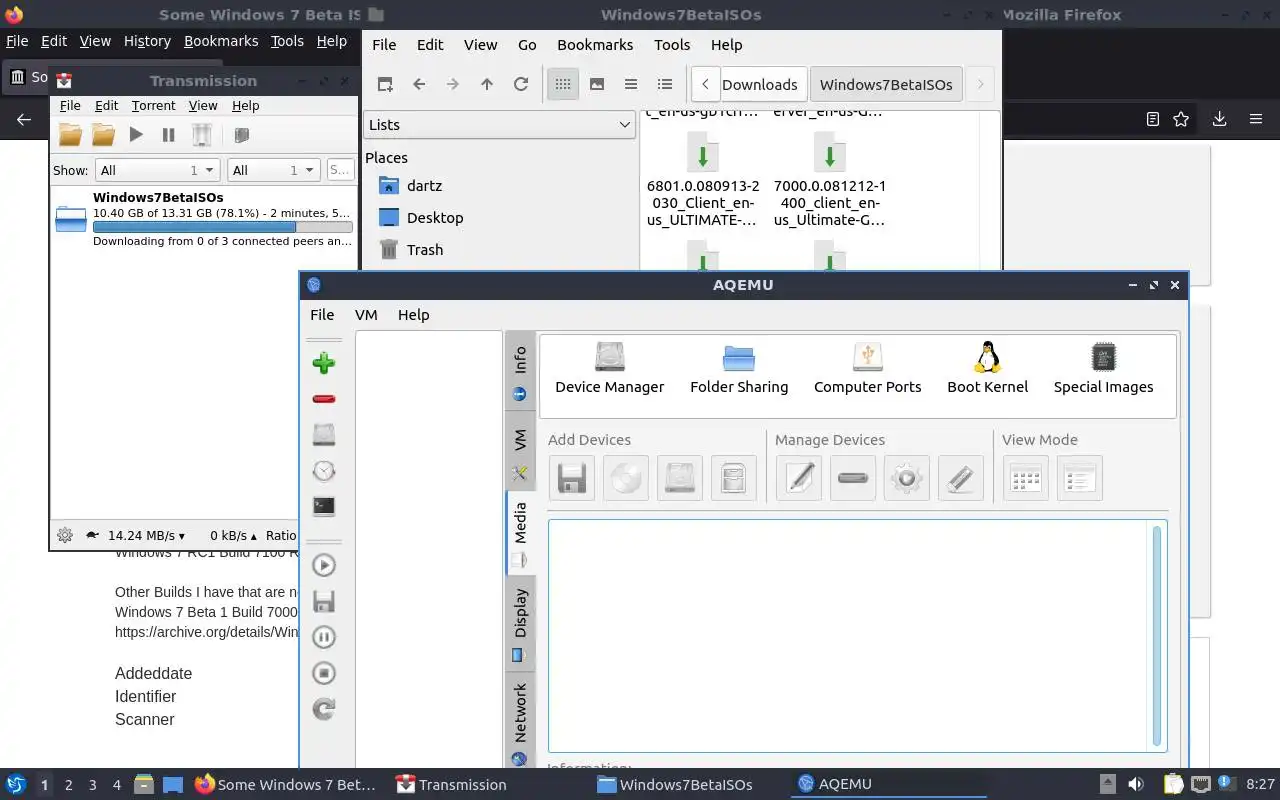Open Boot Kernel penguin icon
This screenshot has height=800, width=1280.
click(x=987, y=369)
